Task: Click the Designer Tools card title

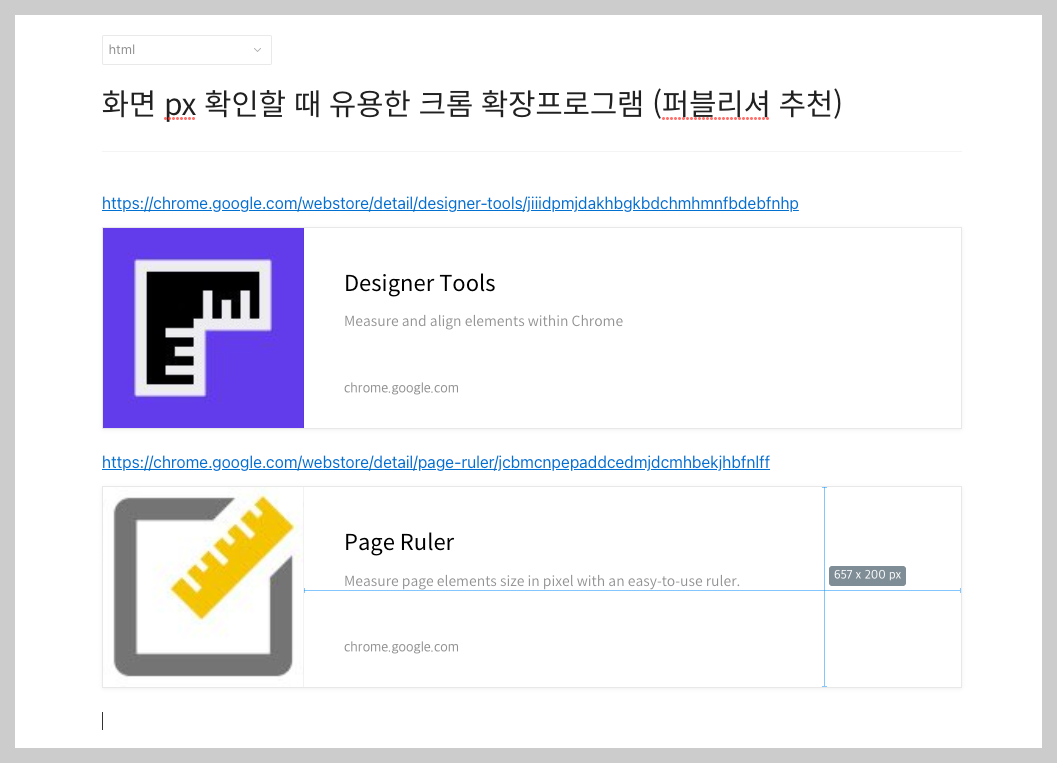Action: (419, 283)
